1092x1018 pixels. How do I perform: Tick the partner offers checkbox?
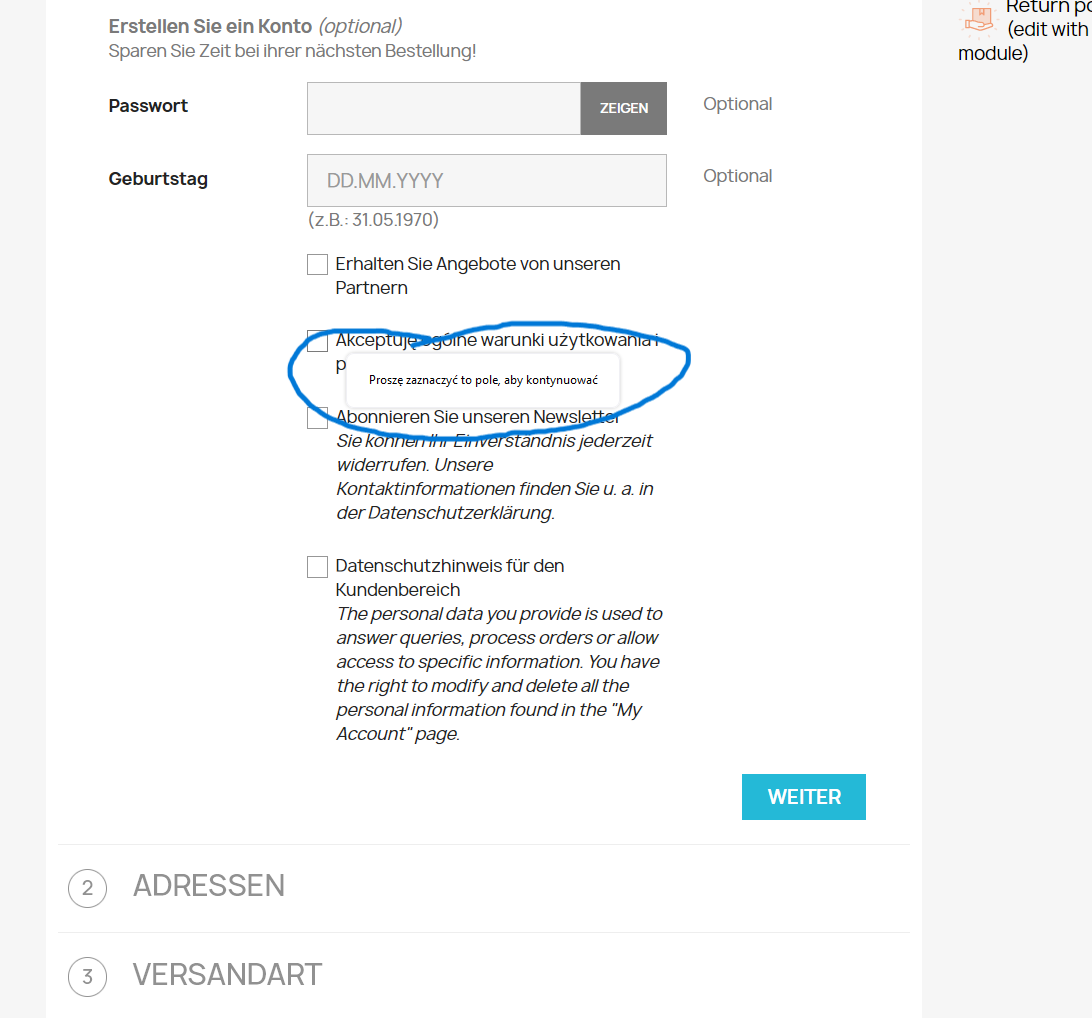318,265
